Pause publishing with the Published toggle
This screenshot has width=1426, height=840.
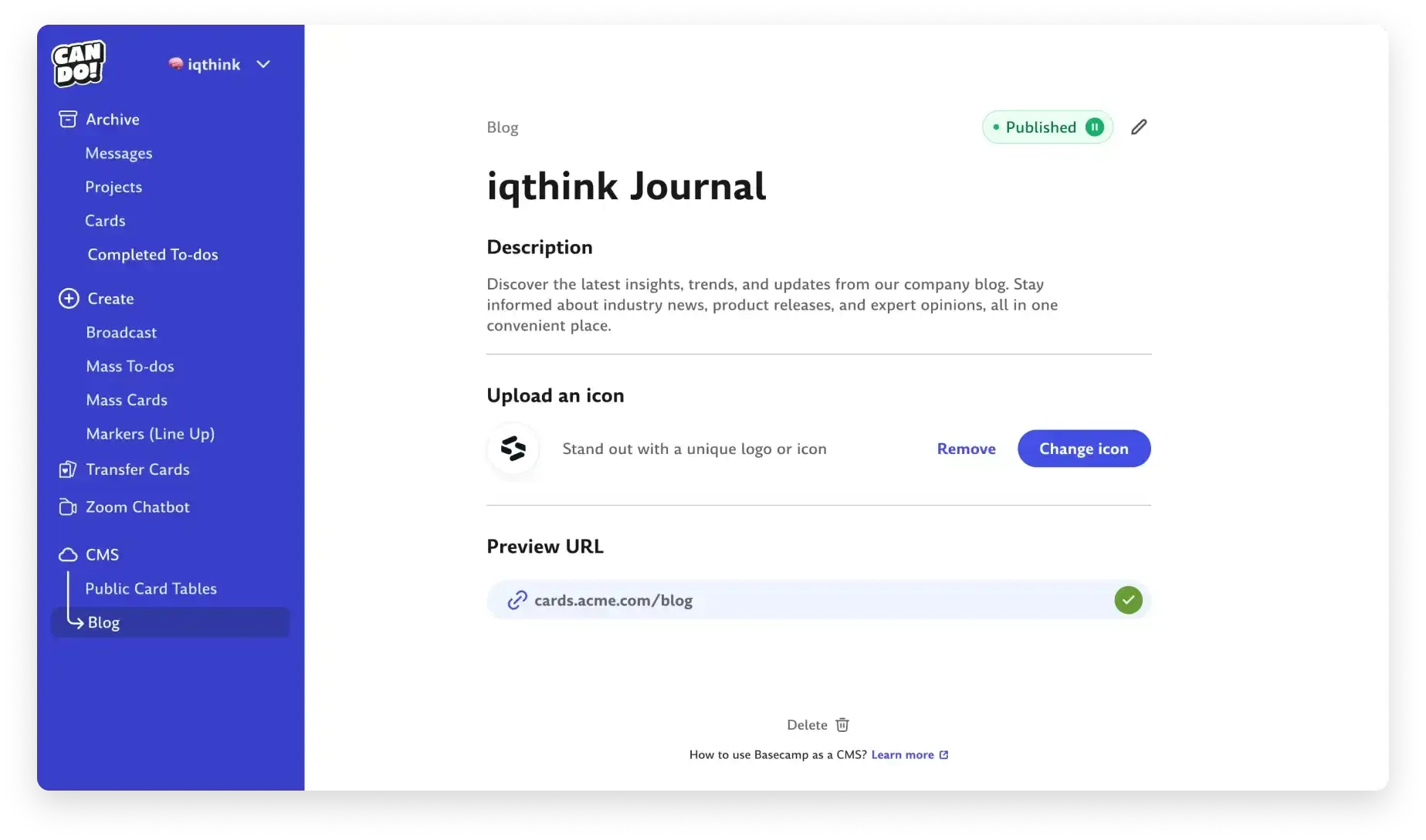tap(1094, 127)
